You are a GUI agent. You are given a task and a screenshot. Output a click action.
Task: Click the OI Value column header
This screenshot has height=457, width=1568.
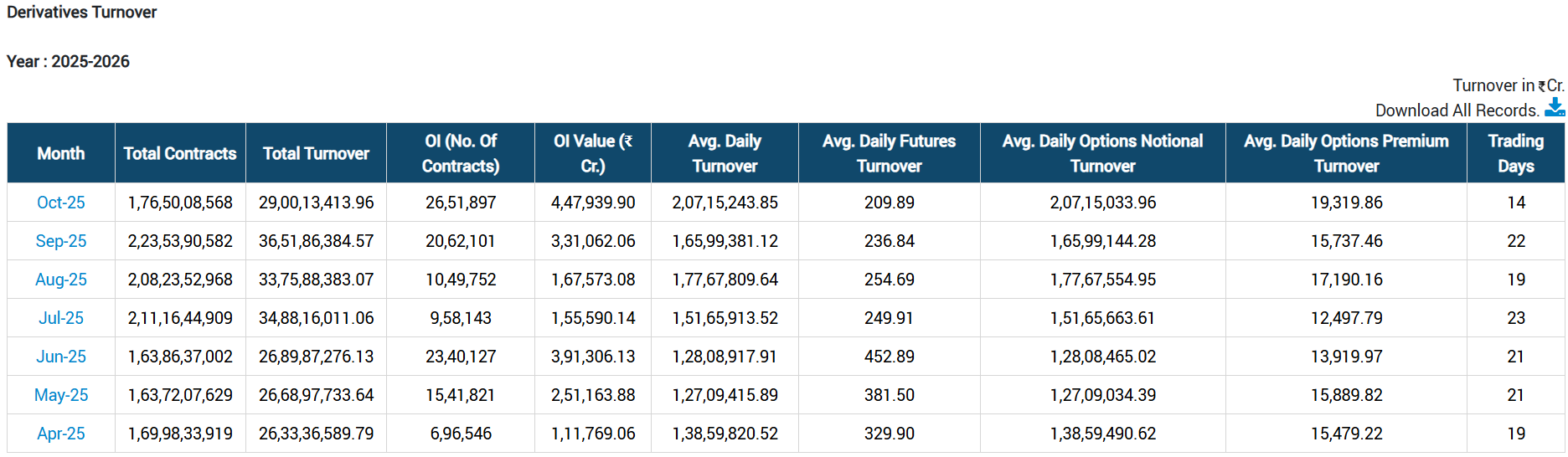pyautogui.click(x=593, y=153)
